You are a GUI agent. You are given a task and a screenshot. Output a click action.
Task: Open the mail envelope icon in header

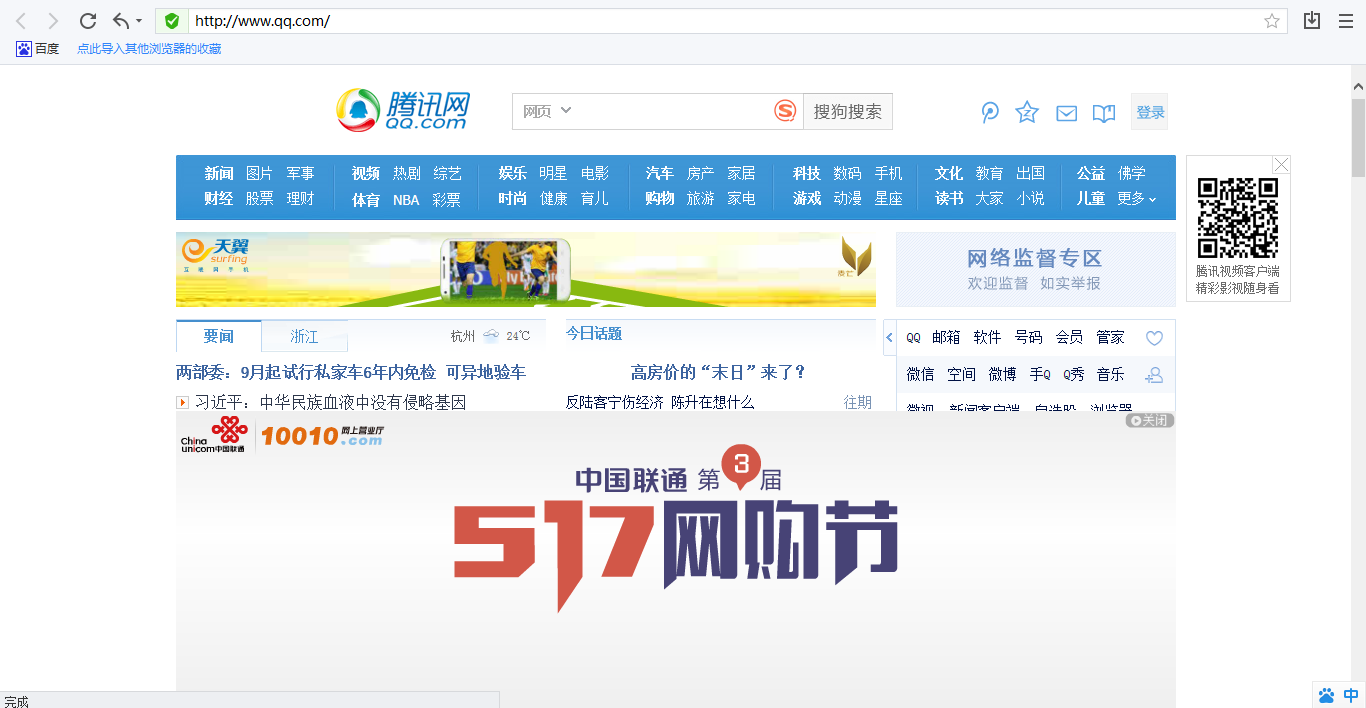1067,113
